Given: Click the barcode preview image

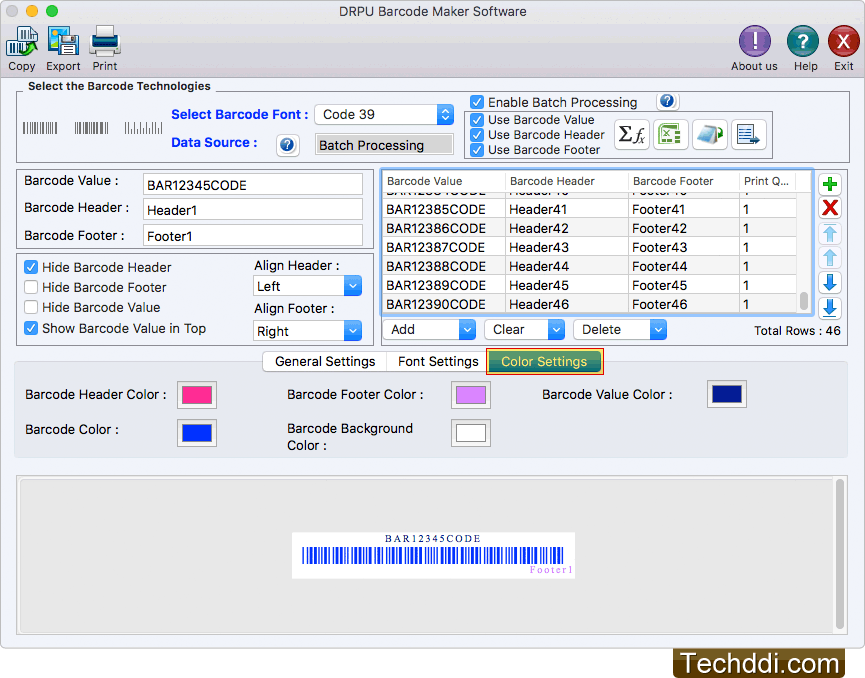Looking at the screenshot, I should pyautogui.click(x=433, y=556).
